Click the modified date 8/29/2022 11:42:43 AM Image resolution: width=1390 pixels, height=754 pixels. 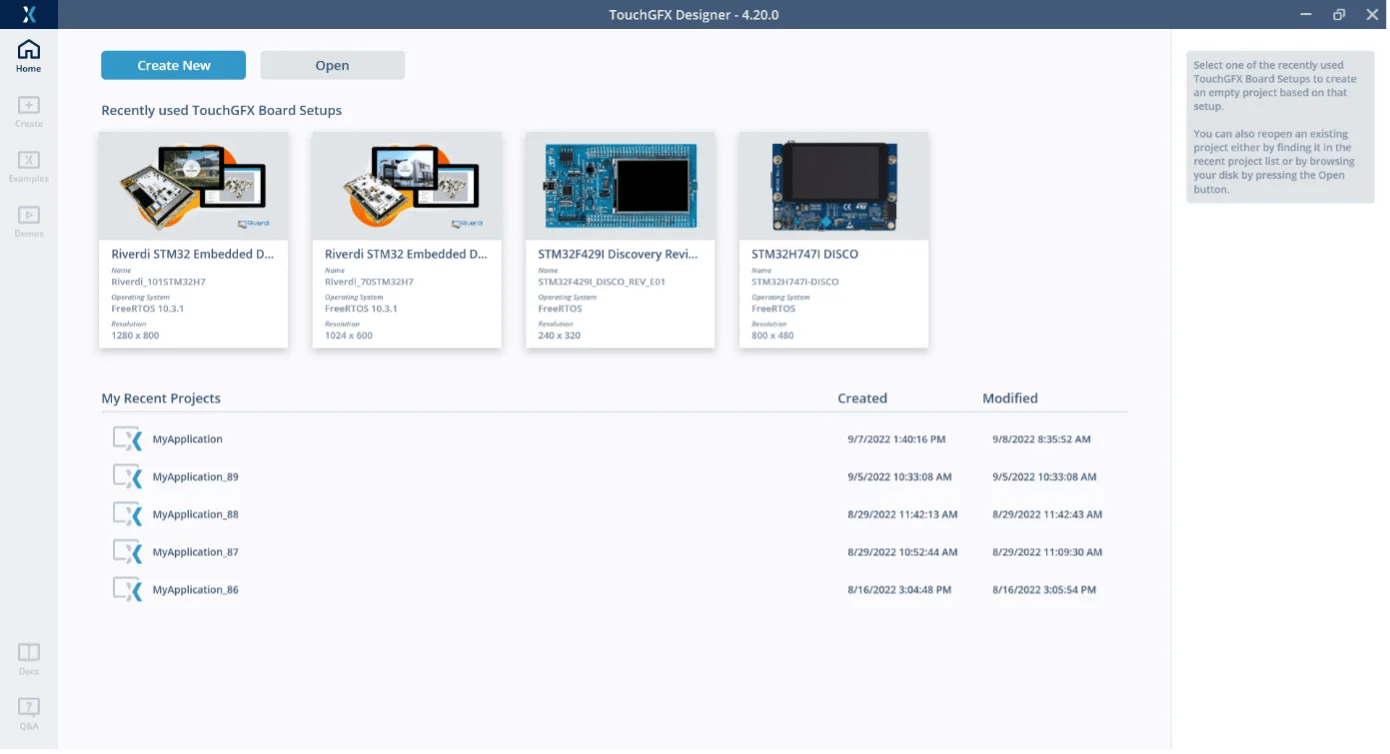pyautogui.click(x=1047, y=515)
